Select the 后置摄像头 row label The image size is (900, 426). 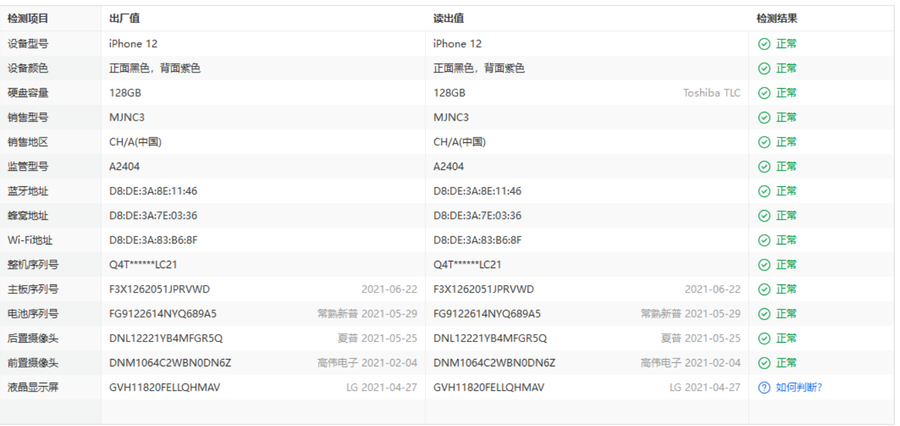(x=33, y=339)
